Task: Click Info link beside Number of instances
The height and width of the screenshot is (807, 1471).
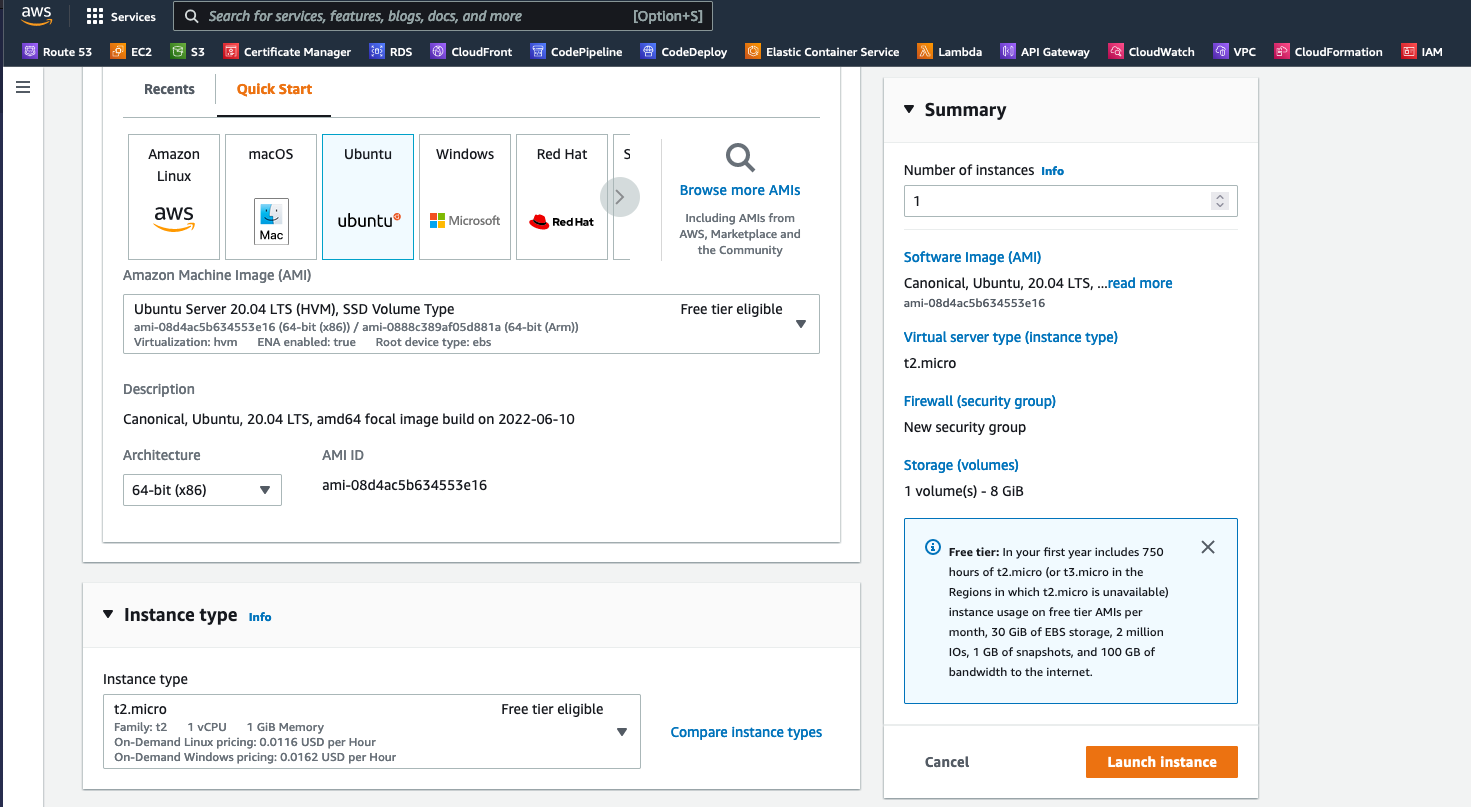Action: (x=1052, y=171)
